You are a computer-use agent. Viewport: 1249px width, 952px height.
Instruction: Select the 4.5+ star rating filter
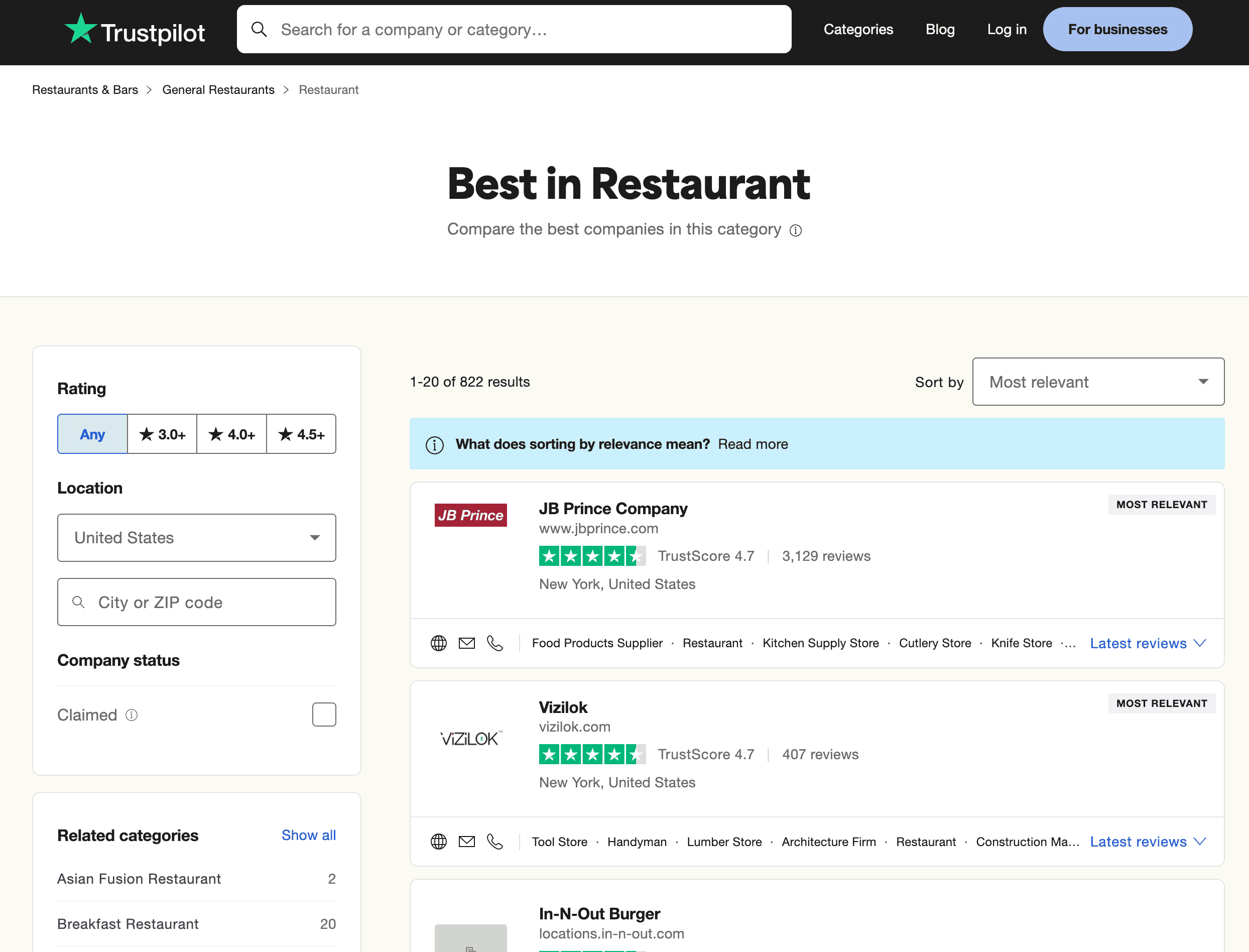(301, 434)
